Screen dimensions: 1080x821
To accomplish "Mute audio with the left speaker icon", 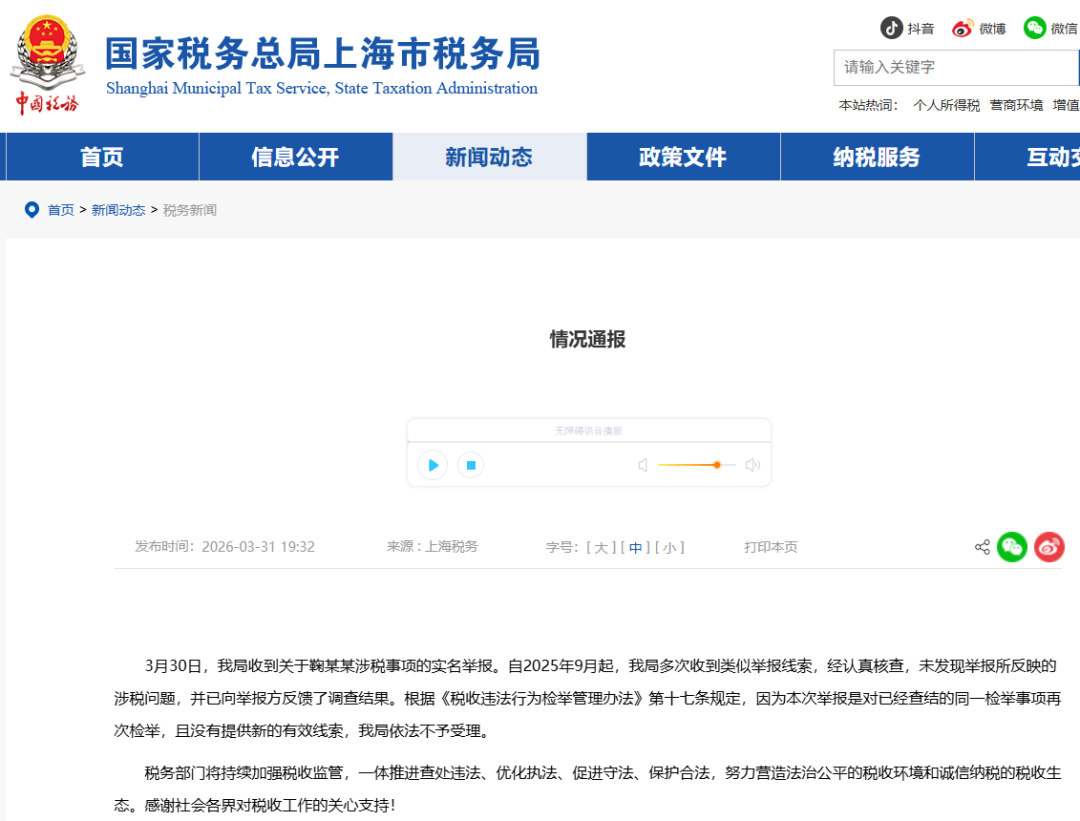I will click(x=643, y=465).
